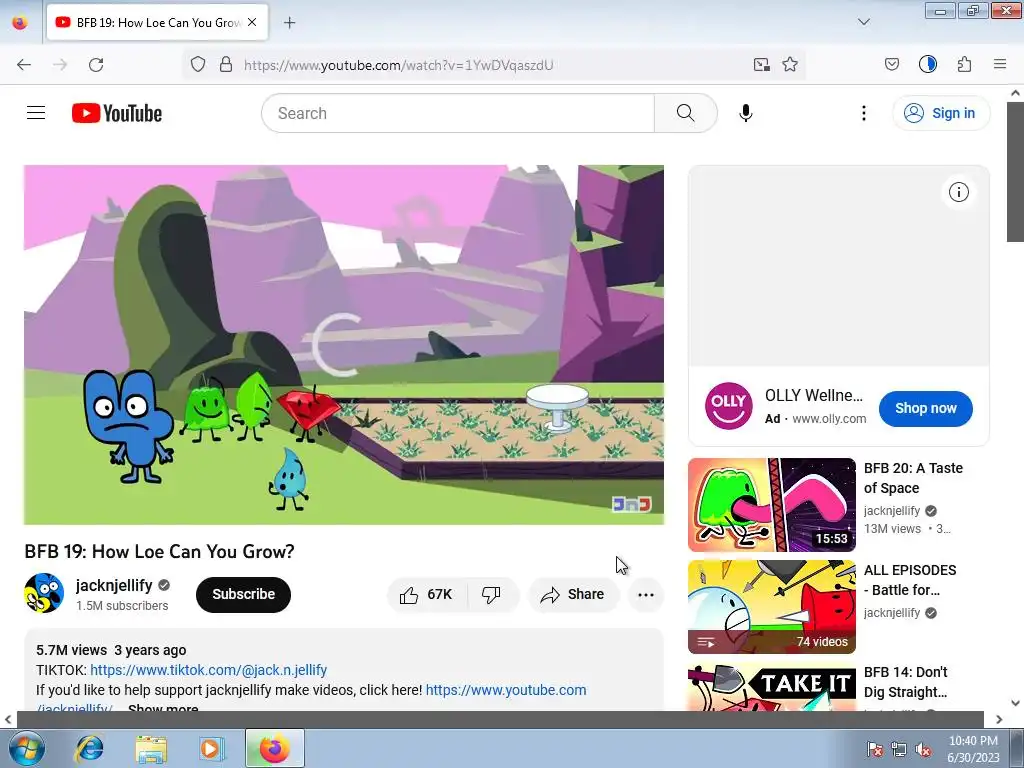The width and height of the screenshot is (1024, 768).
Task: Start voice search with the microphone icon
Action: coord(746,113)
